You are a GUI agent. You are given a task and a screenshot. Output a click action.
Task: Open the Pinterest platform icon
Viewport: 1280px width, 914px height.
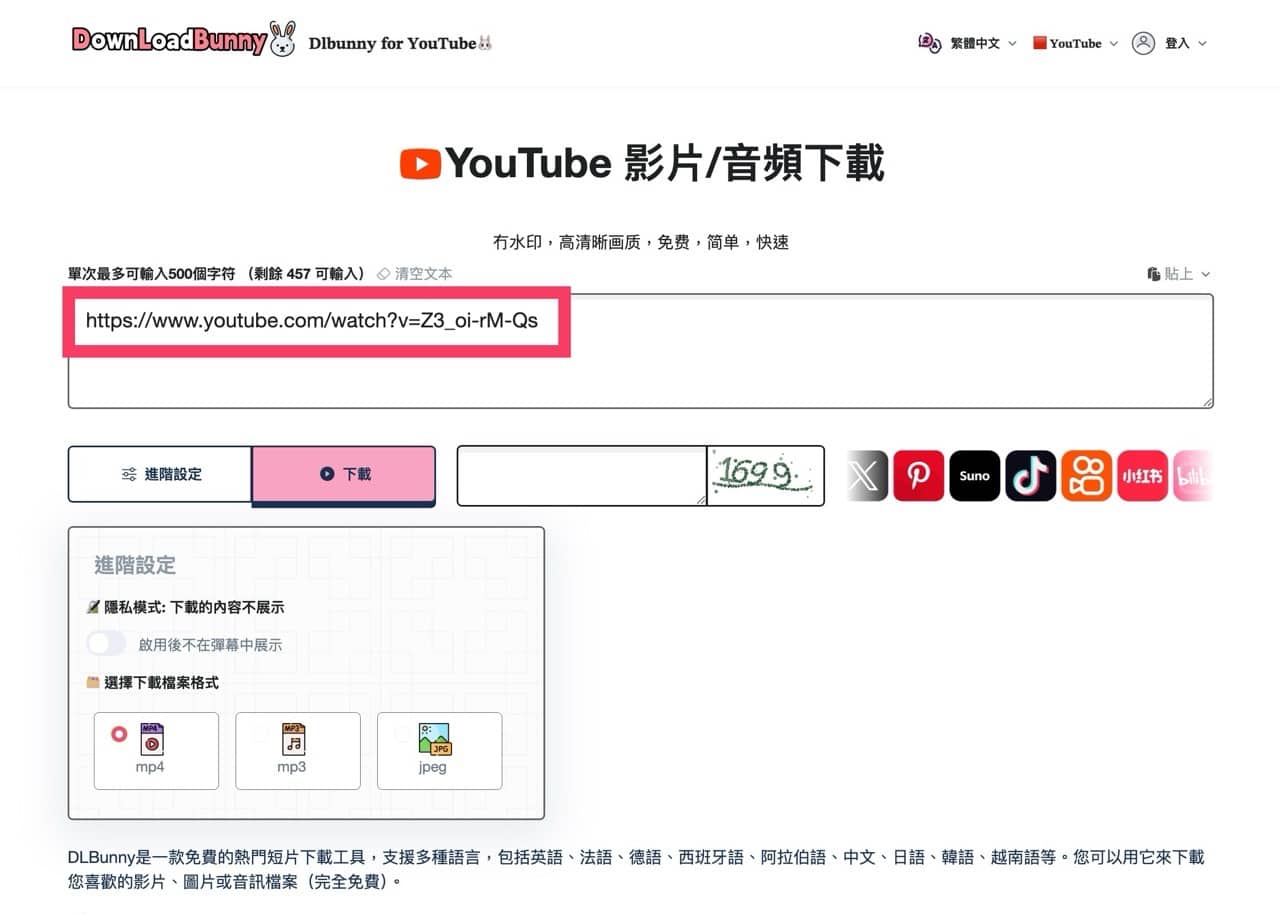918,476
